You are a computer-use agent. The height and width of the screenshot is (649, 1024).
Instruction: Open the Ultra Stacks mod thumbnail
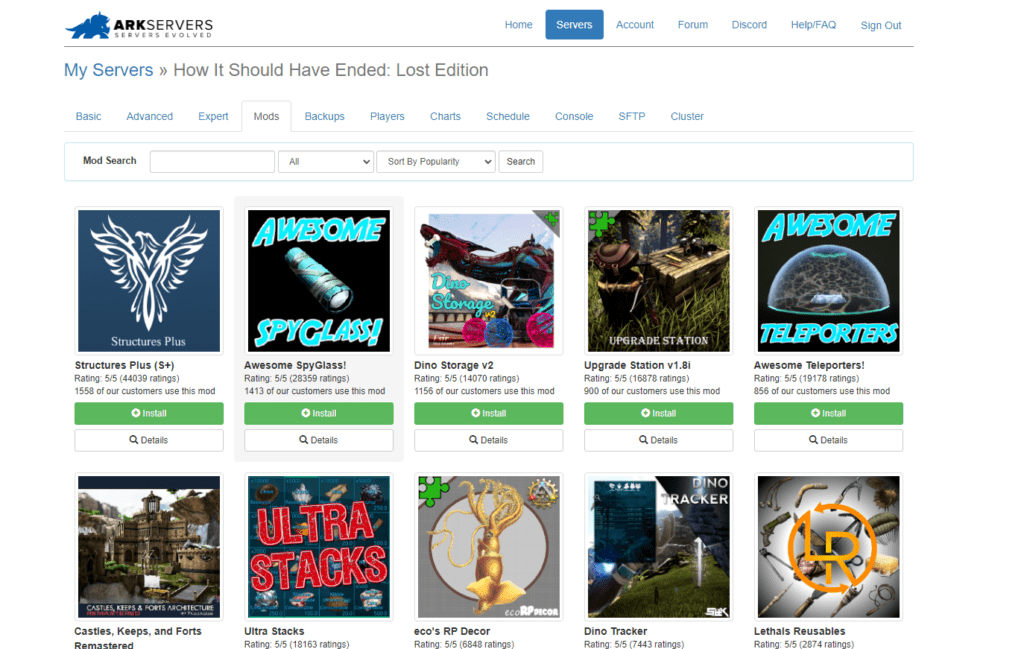click(318, 546)
